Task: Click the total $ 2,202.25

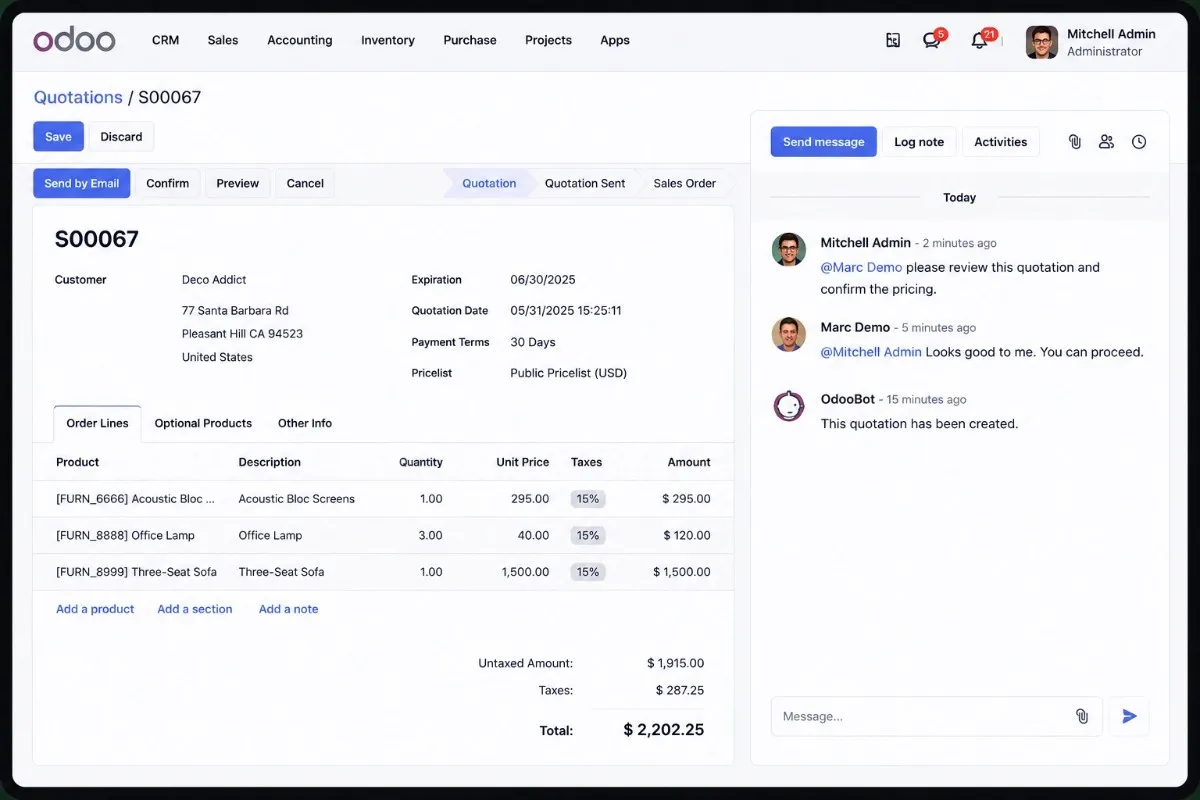Action: pos(664,730)
